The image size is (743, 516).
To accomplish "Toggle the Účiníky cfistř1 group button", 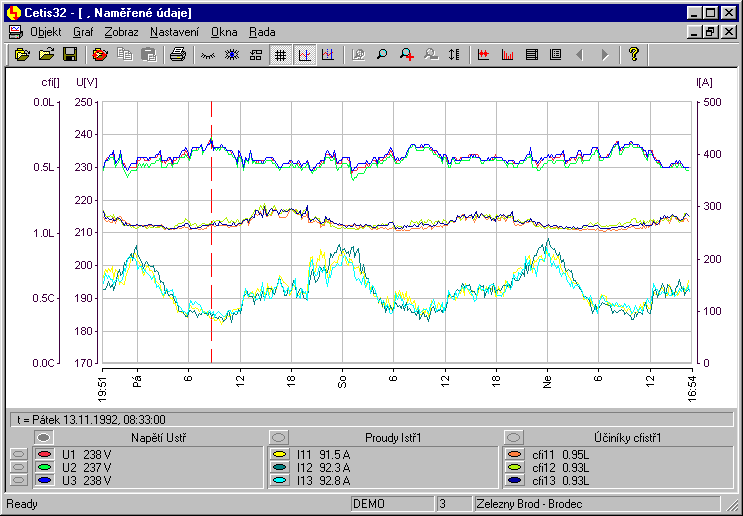I will (514, 437).
